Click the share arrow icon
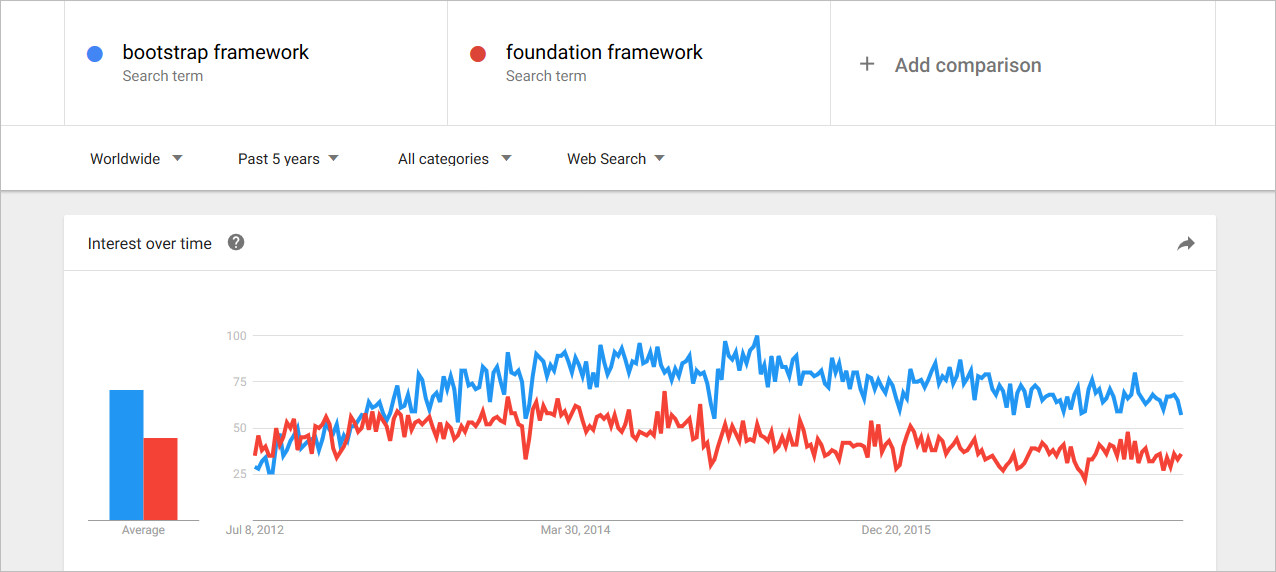1276x572 pixels. point(1186,243)
